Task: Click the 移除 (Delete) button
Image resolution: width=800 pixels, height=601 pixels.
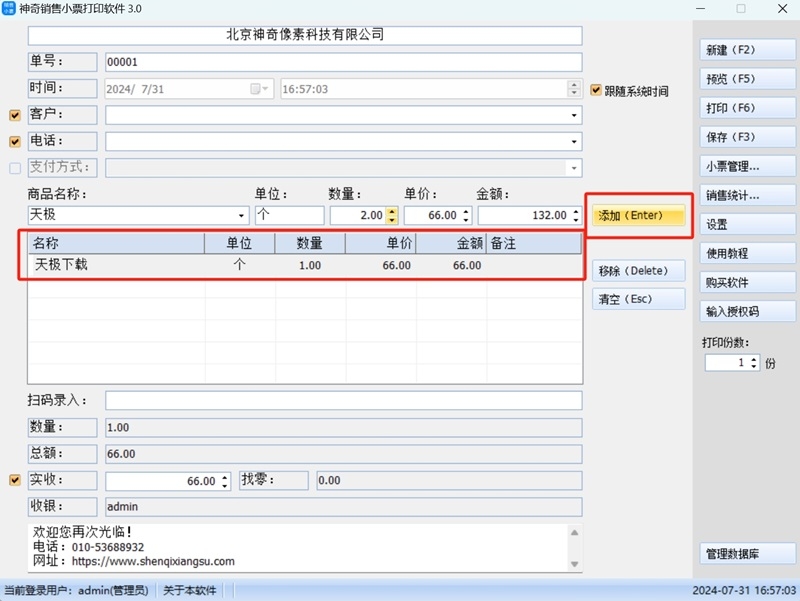Action: (x=638, y=270)
